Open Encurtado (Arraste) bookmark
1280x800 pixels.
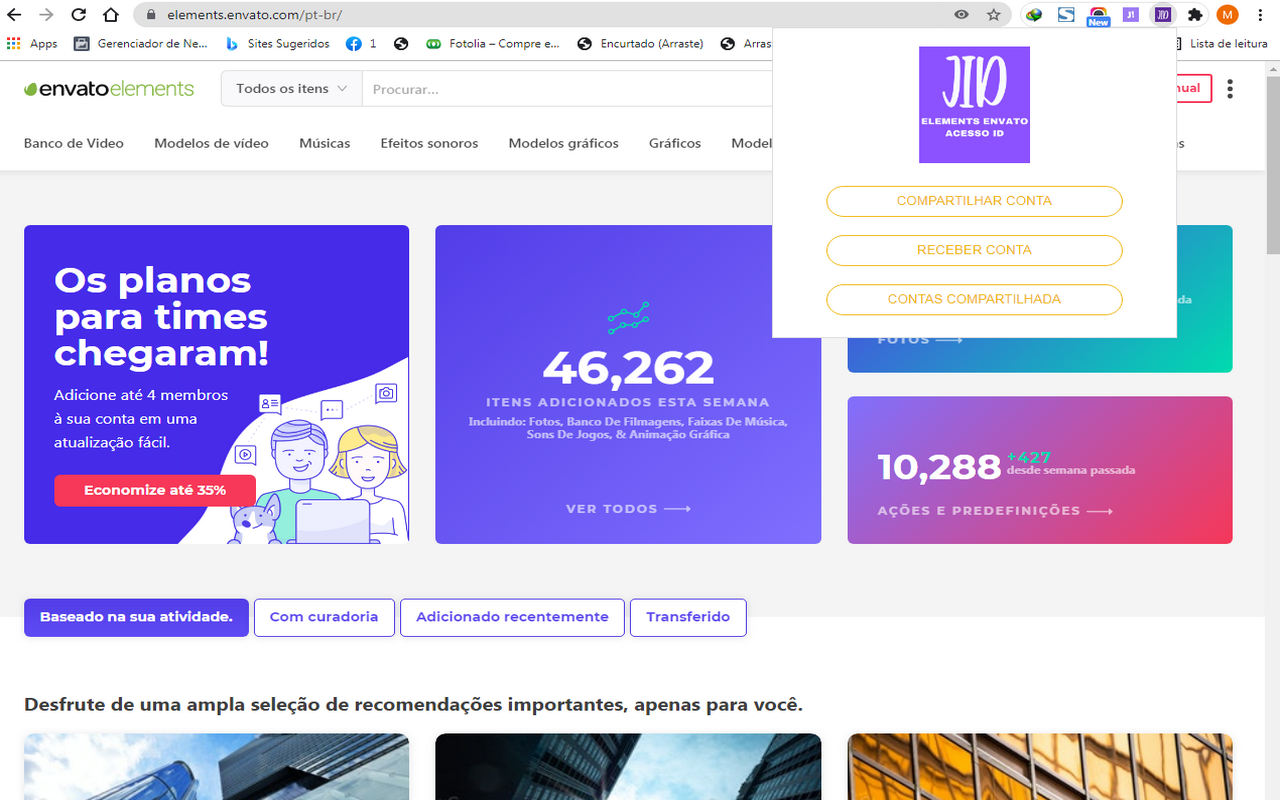coord(640,44)
